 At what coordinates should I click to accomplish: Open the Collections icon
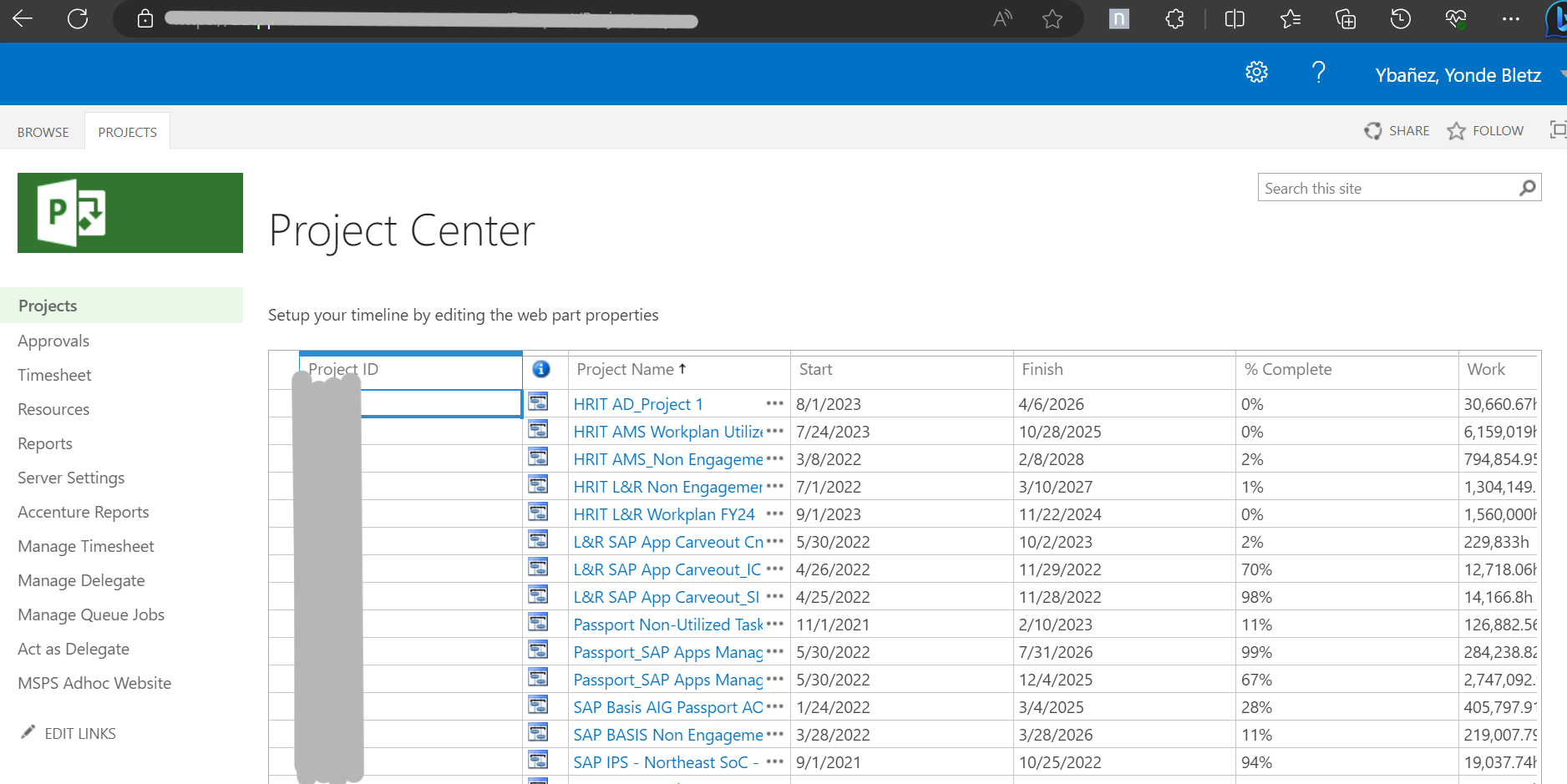[1346, 18]
